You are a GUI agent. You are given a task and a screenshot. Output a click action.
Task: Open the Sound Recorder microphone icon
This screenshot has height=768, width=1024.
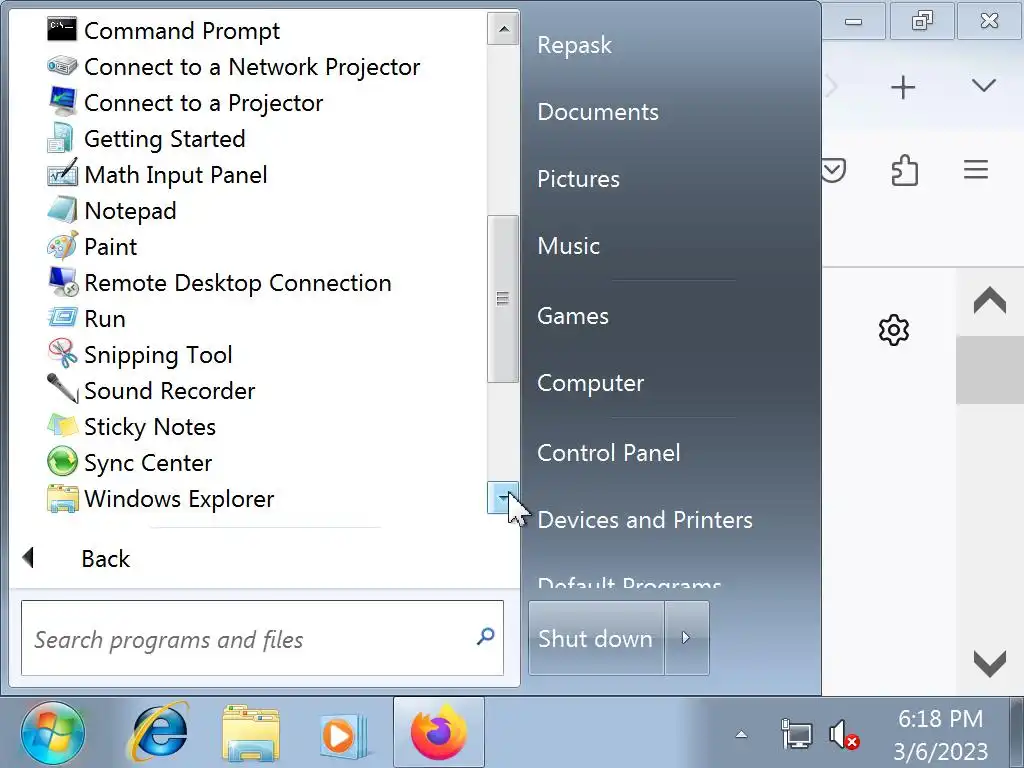(x=62, y=390)
